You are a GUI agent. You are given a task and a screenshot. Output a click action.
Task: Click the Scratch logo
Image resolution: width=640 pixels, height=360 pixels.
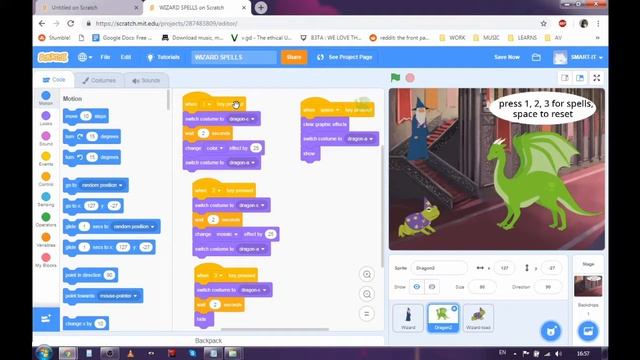pos(53,57)
